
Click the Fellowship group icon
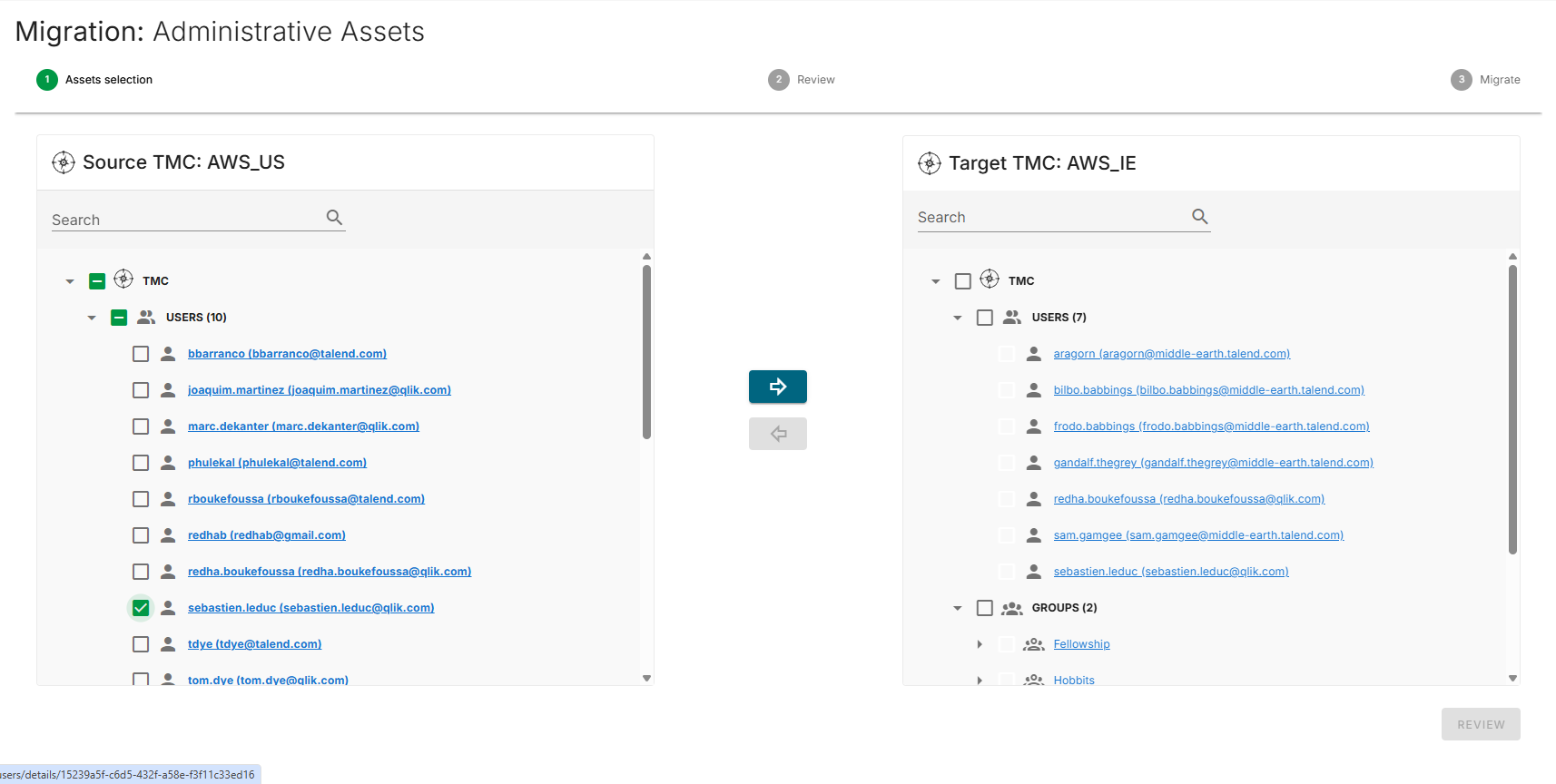pos(1033,644)
